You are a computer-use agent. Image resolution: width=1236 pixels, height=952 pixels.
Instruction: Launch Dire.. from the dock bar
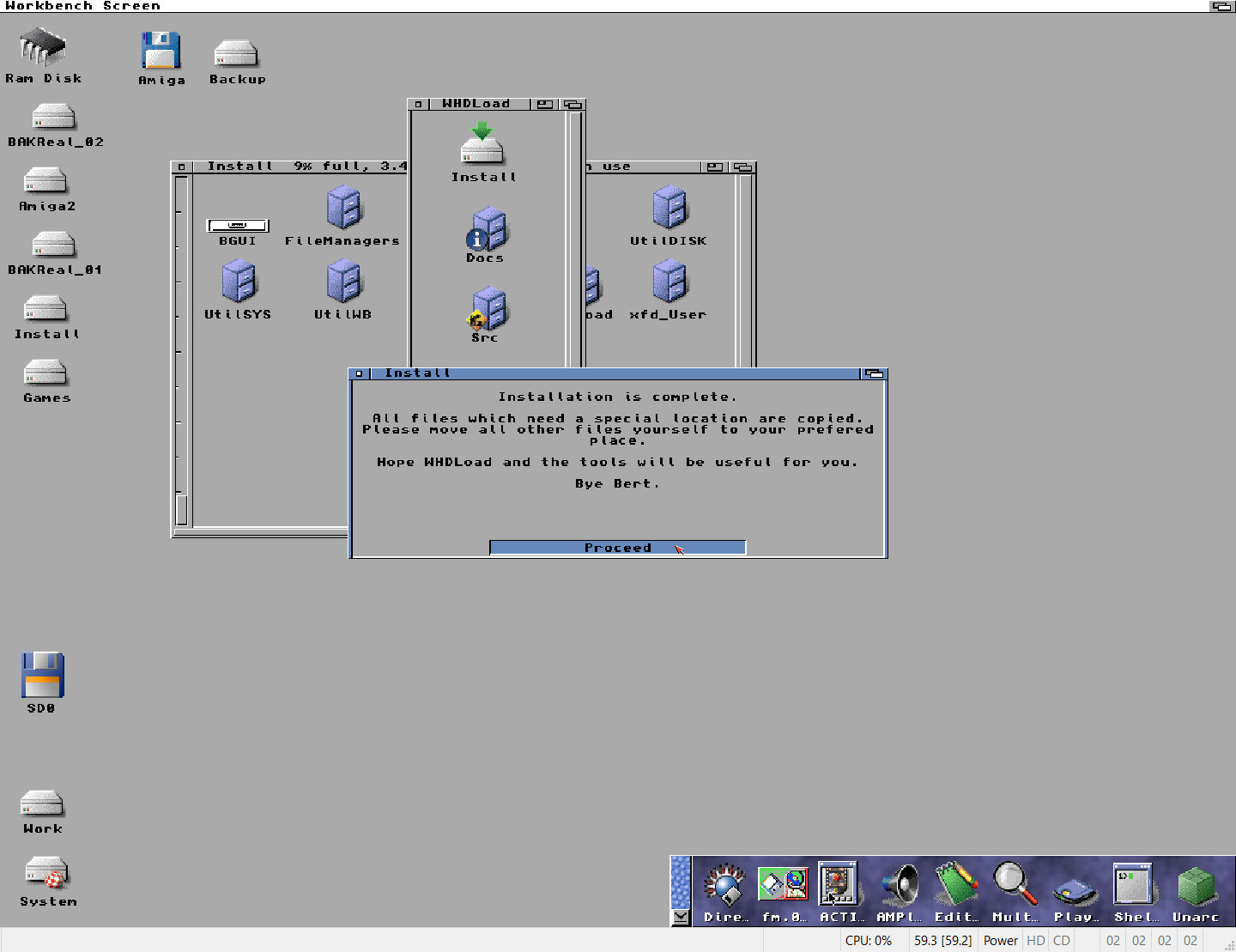[725, 893]
